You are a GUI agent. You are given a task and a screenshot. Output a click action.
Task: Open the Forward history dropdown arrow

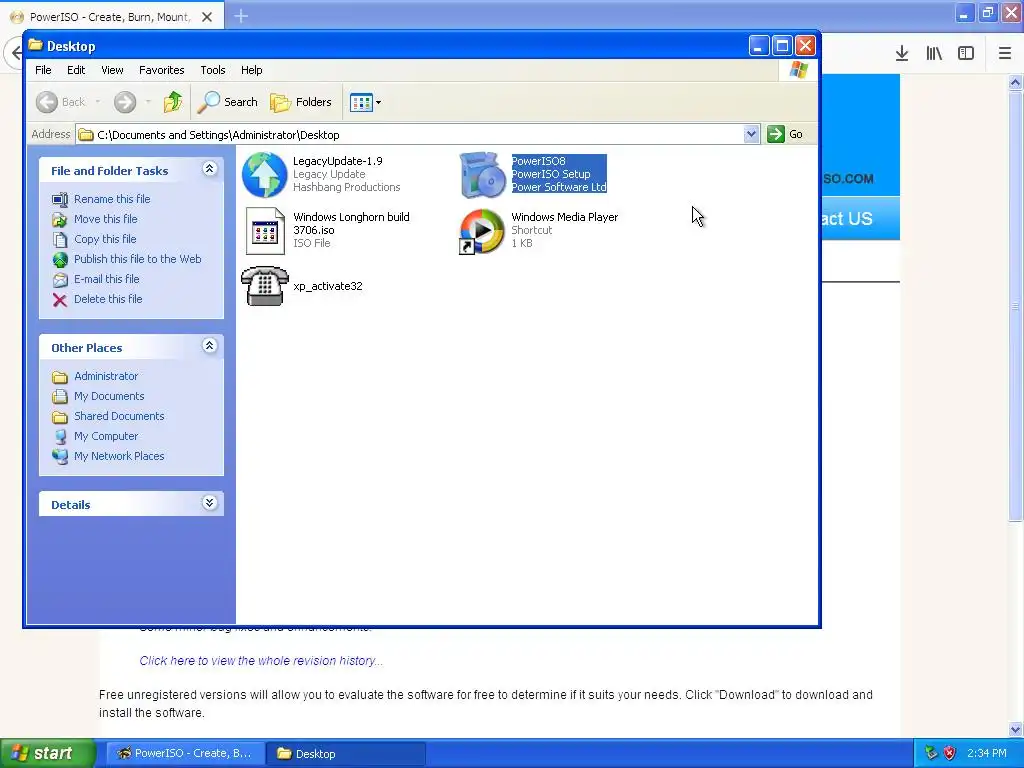(x=148, y=102)
